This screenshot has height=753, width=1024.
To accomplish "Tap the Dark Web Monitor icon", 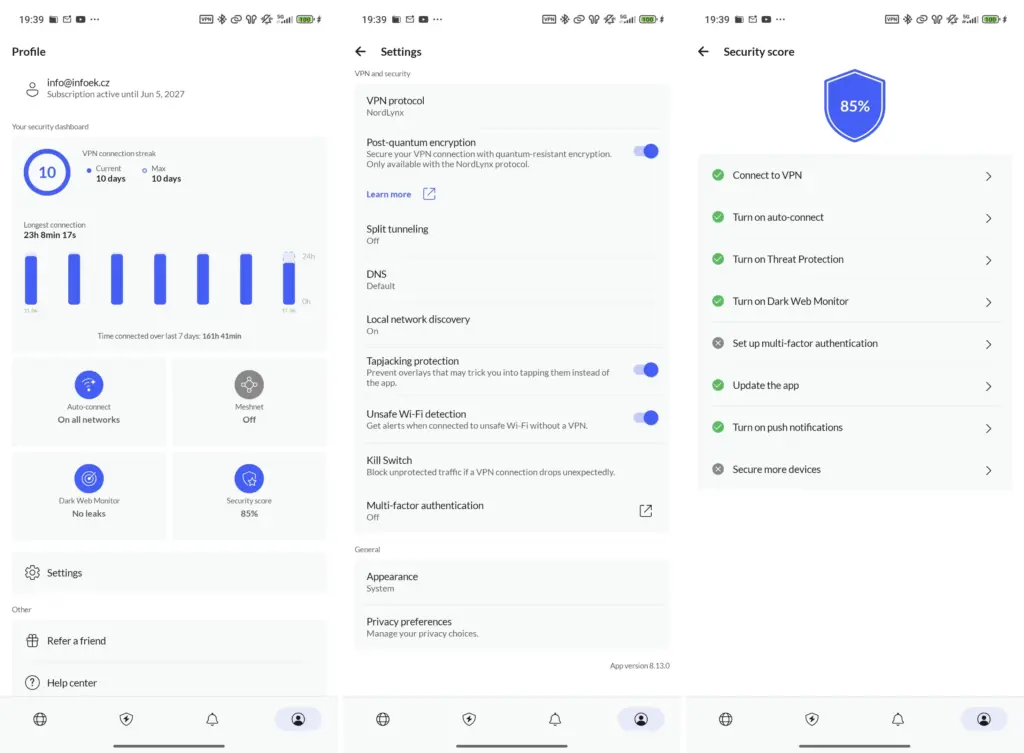I will pos(89,478).
